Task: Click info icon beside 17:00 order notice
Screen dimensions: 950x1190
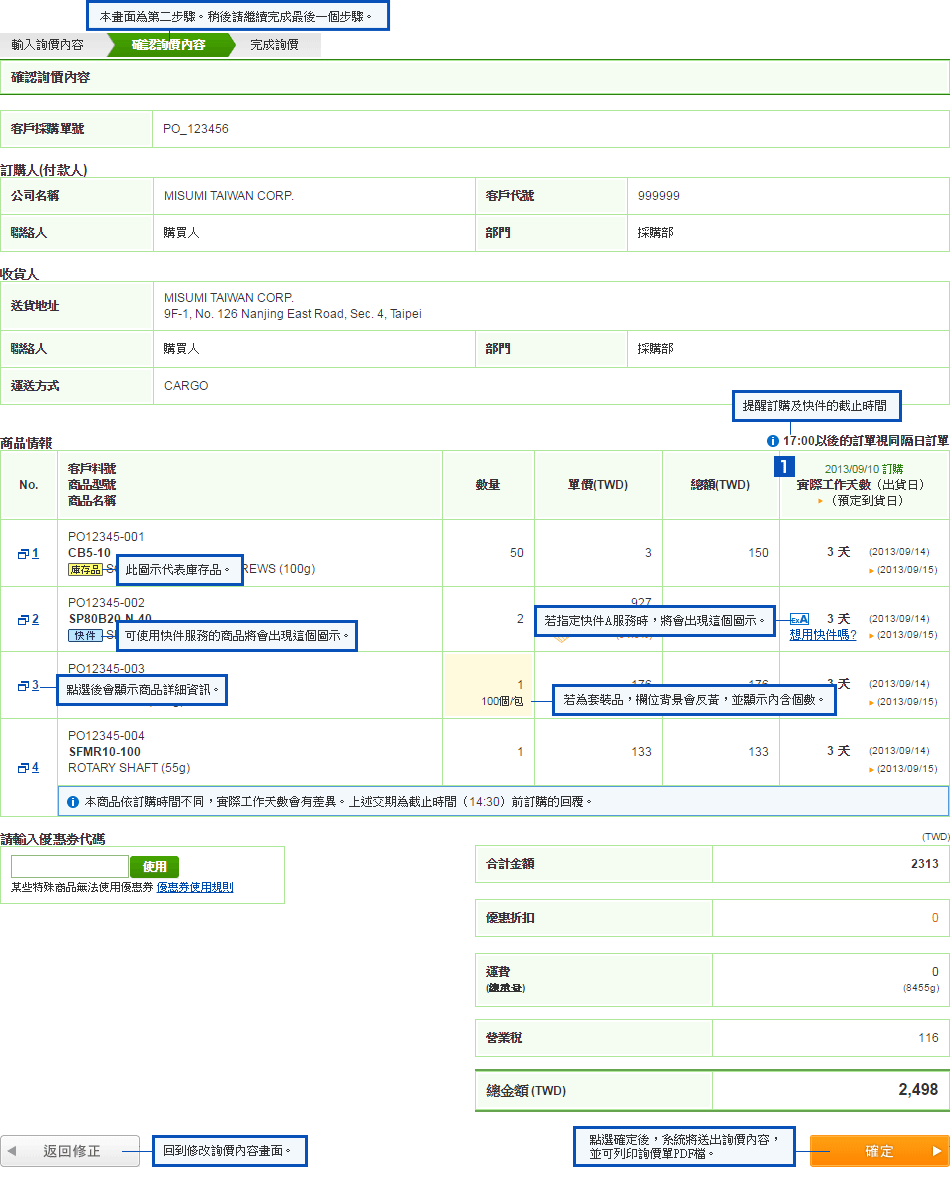Action: click(772, 441)
